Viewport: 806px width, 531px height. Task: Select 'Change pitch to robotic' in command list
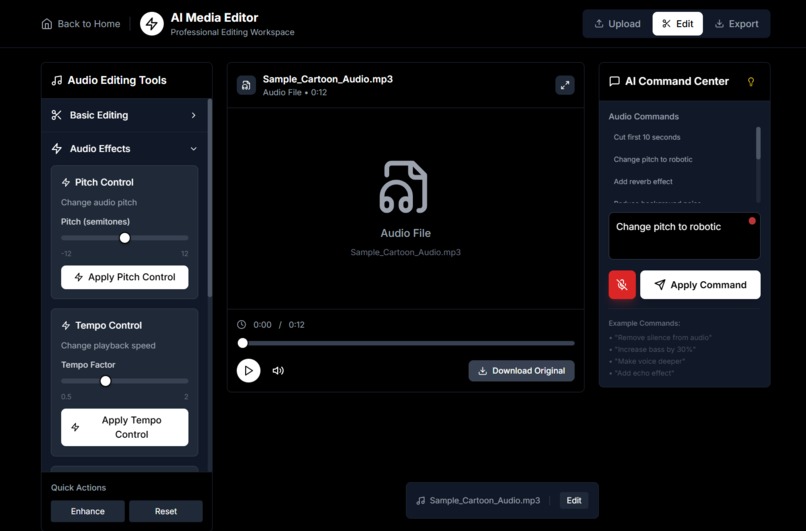pos(653,159)
